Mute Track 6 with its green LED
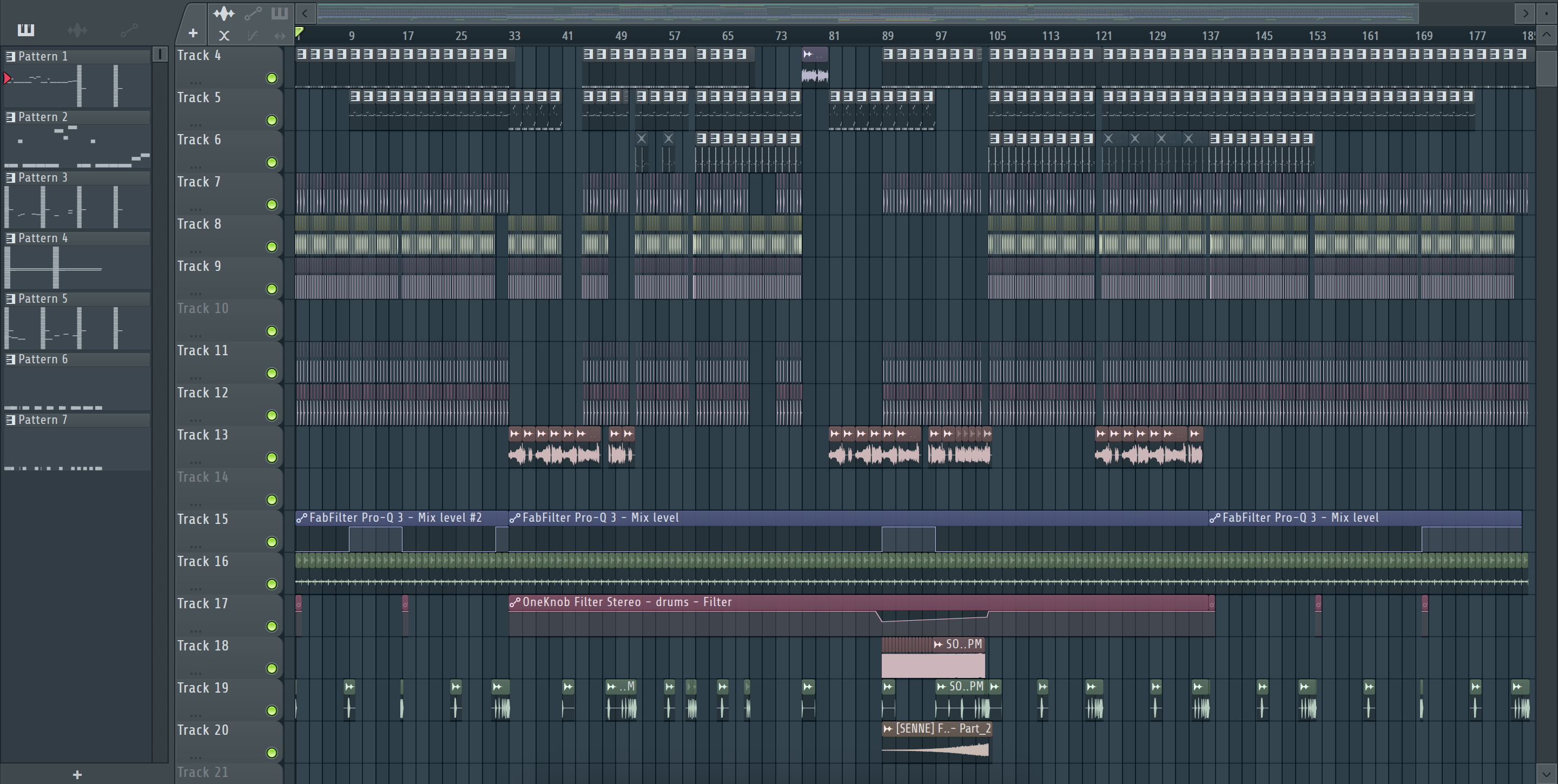 272,163
